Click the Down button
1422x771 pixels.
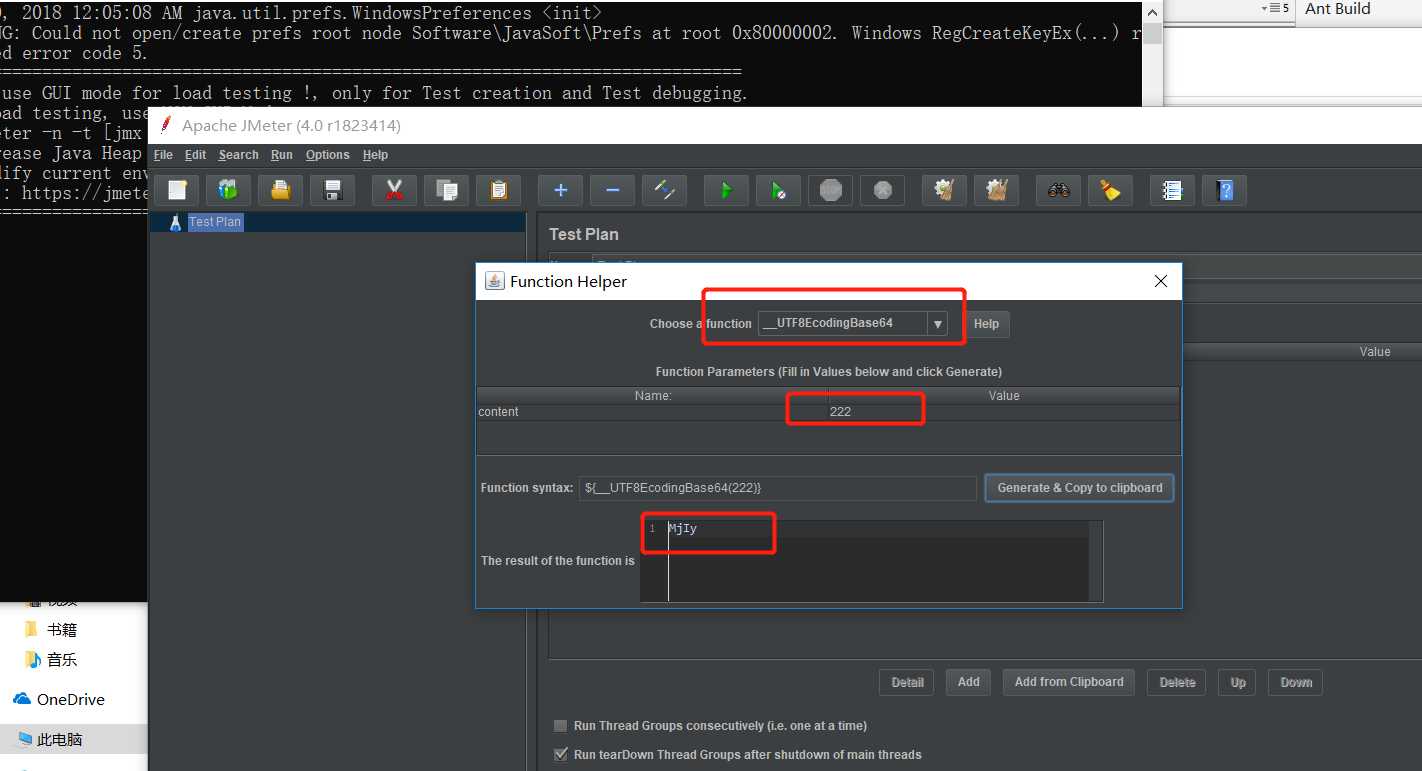[x=1296, y=682]
